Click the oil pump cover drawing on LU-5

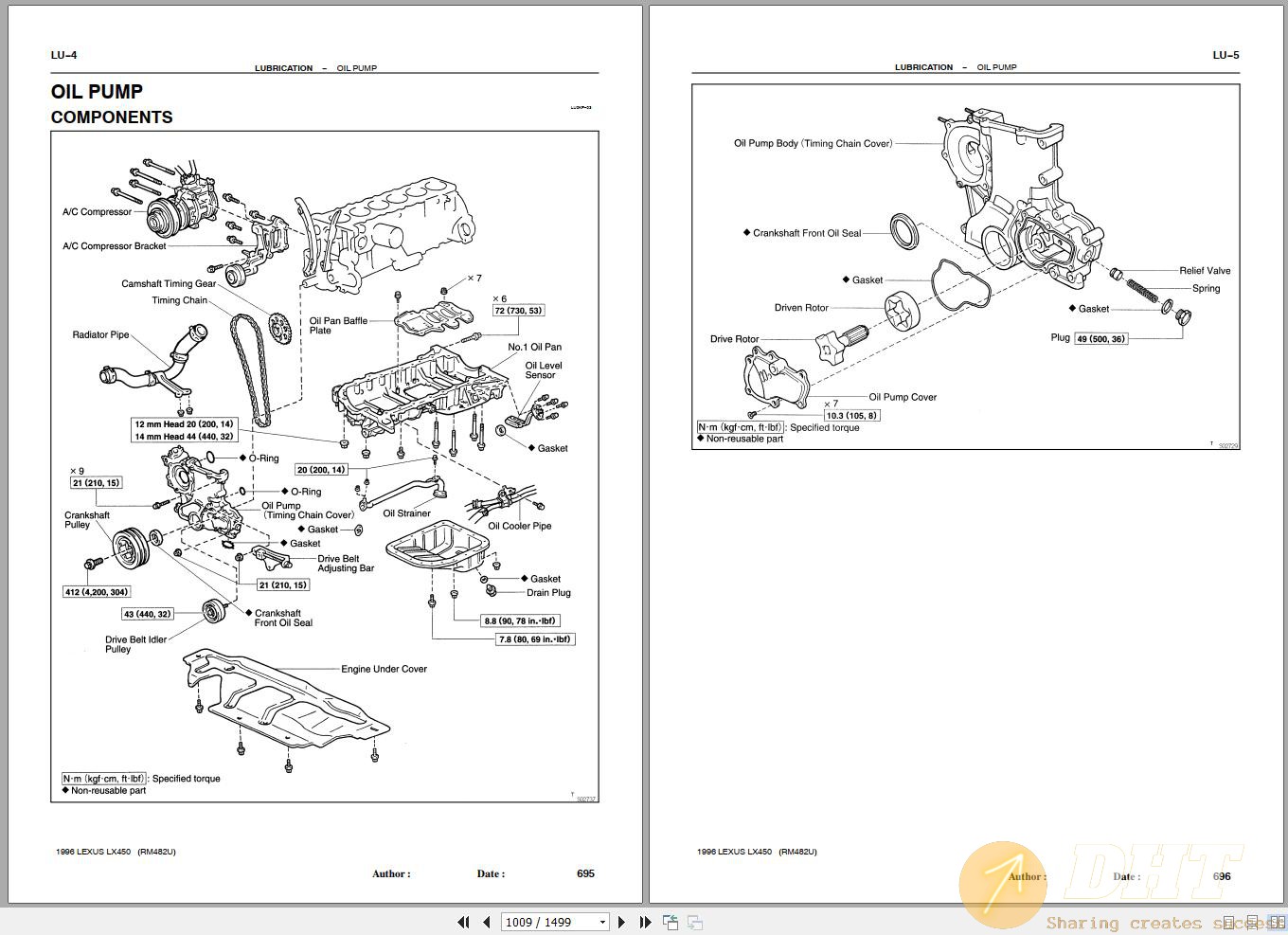pos(777,378)
